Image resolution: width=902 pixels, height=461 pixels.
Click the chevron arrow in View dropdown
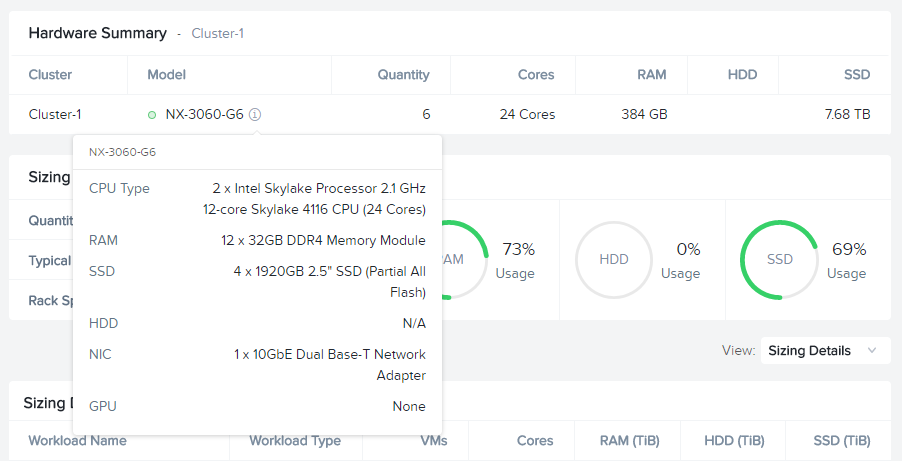pos(872,350)
